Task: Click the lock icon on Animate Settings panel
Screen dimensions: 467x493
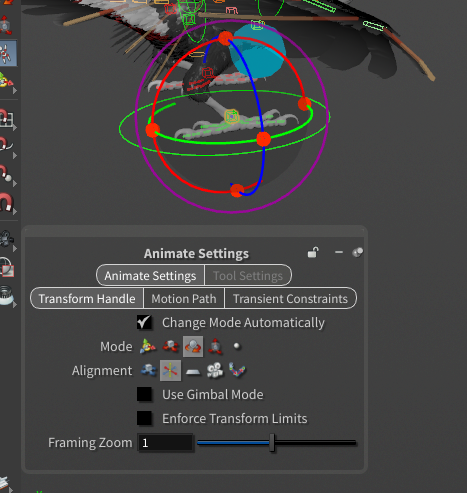Action: coord(313,253)
